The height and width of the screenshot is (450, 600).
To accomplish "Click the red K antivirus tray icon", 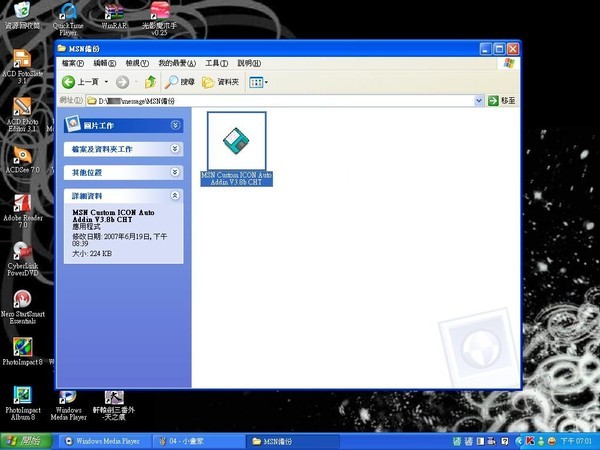I will tap(530, 441).
